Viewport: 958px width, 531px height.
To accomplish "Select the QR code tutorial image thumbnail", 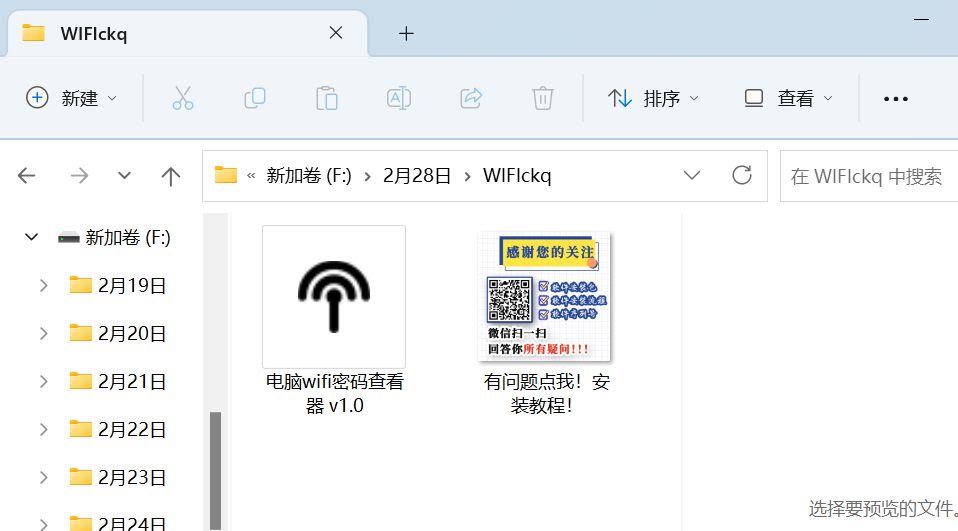I will (545, 296).
